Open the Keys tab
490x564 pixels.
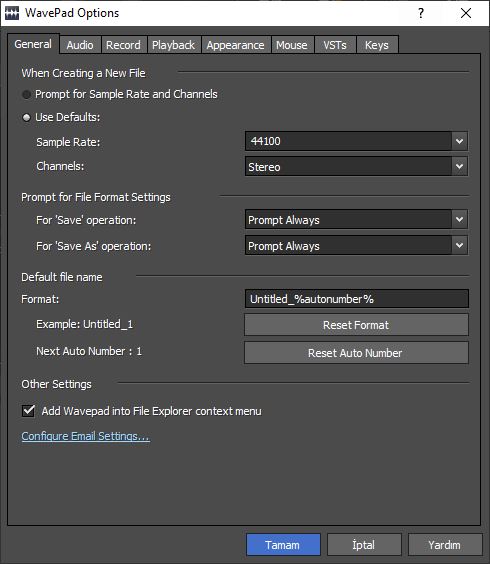(377, 45)
